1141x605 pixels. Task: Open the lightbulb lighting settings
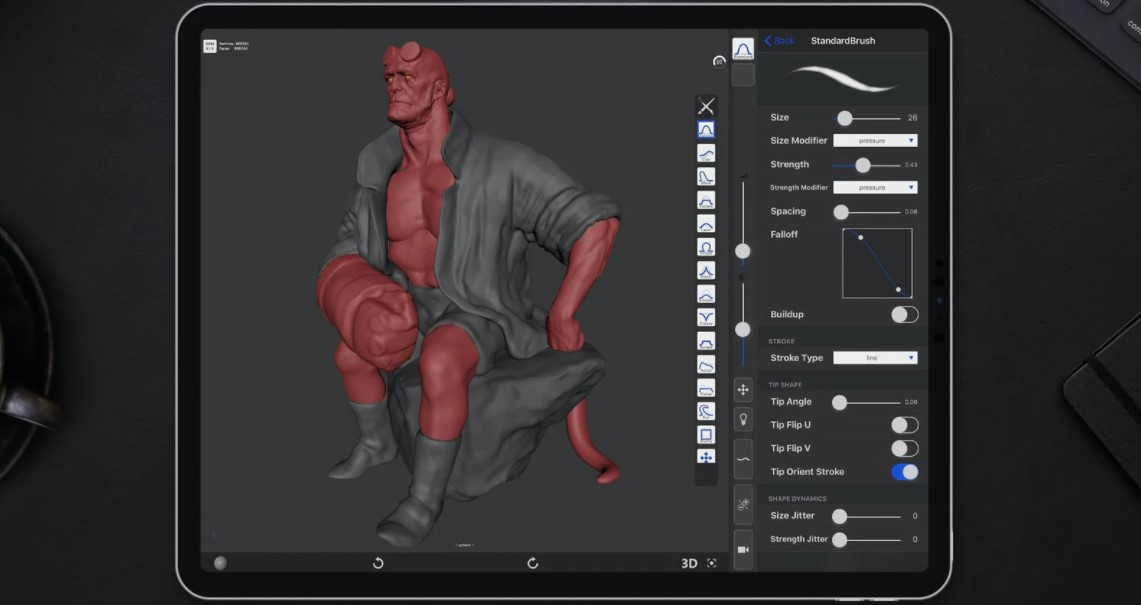click(x=743, y=419)
